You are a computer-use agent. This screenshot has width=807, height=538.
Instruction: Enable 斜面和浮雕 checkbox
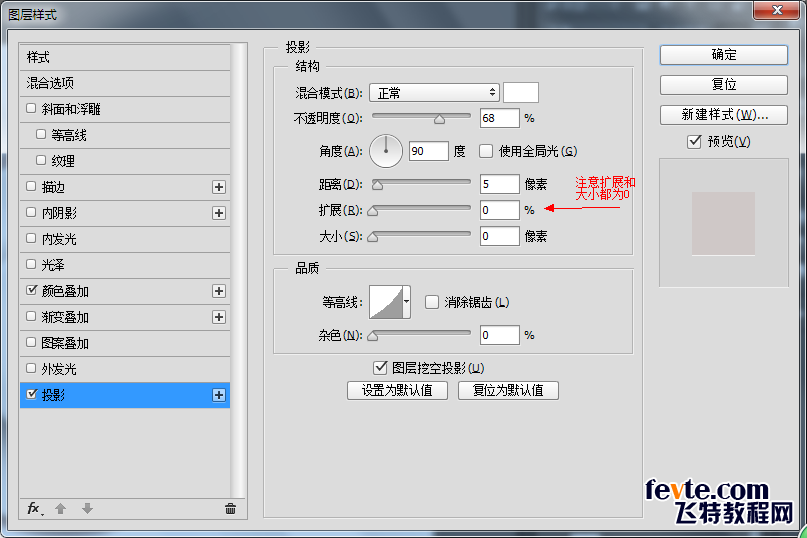click(31, 108)
